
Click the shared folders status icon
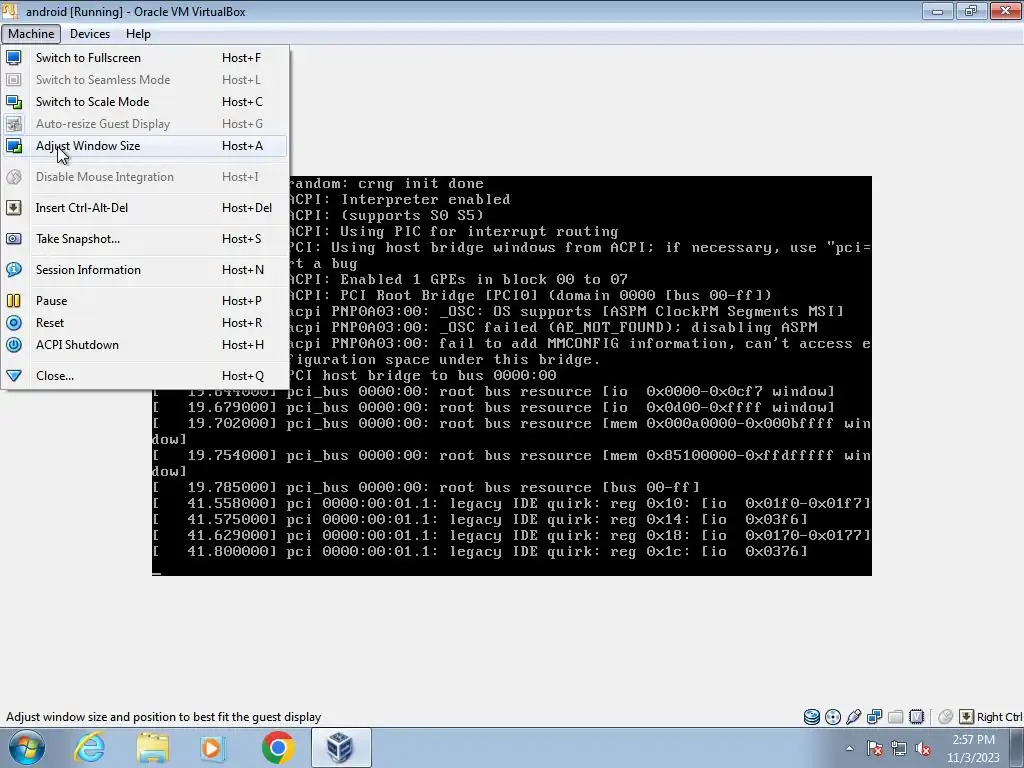[x=895, y=717]
